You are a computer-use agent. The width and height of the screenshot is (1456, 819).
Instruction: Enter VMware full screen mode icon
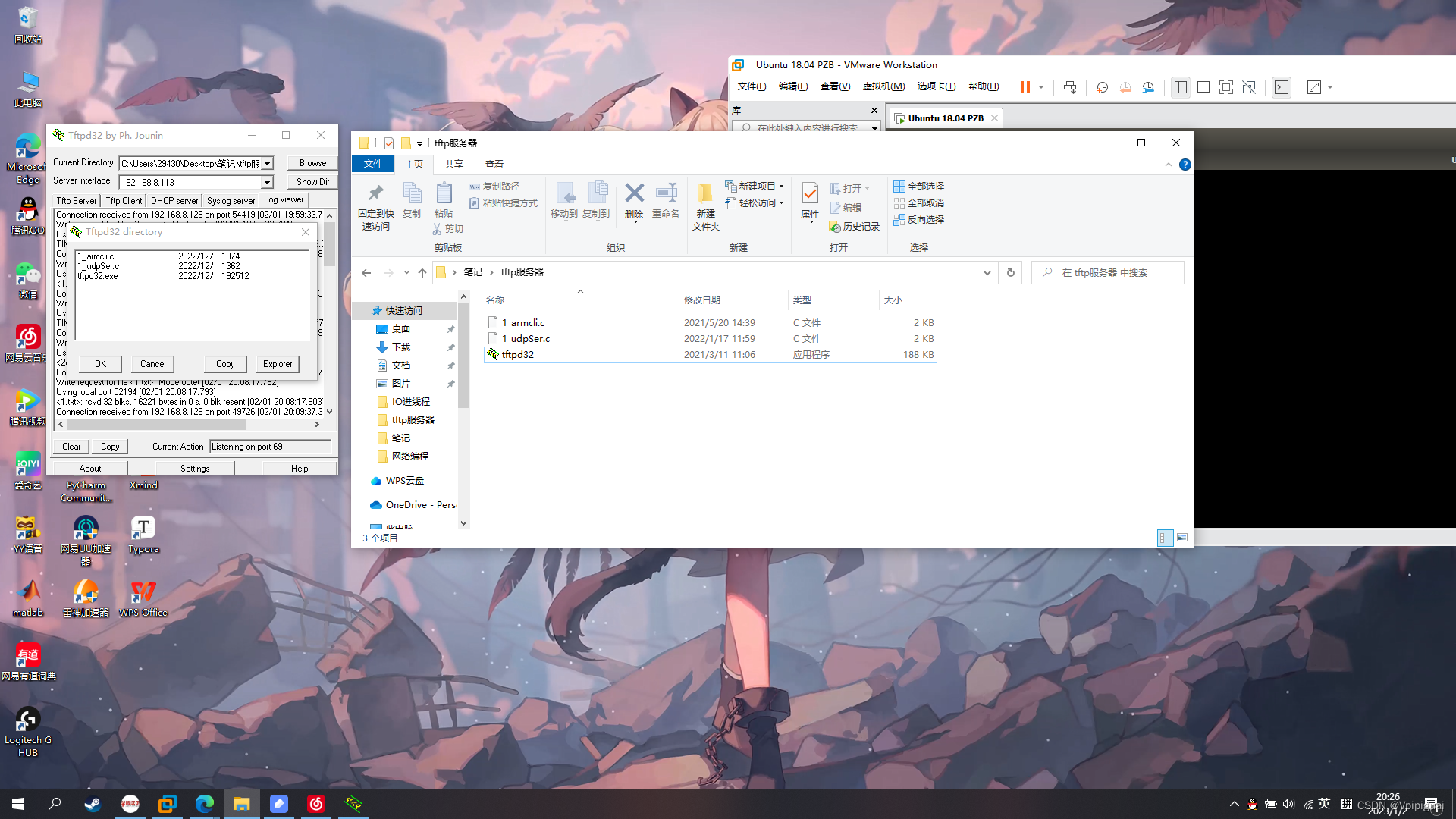[x=1225, y=87]
